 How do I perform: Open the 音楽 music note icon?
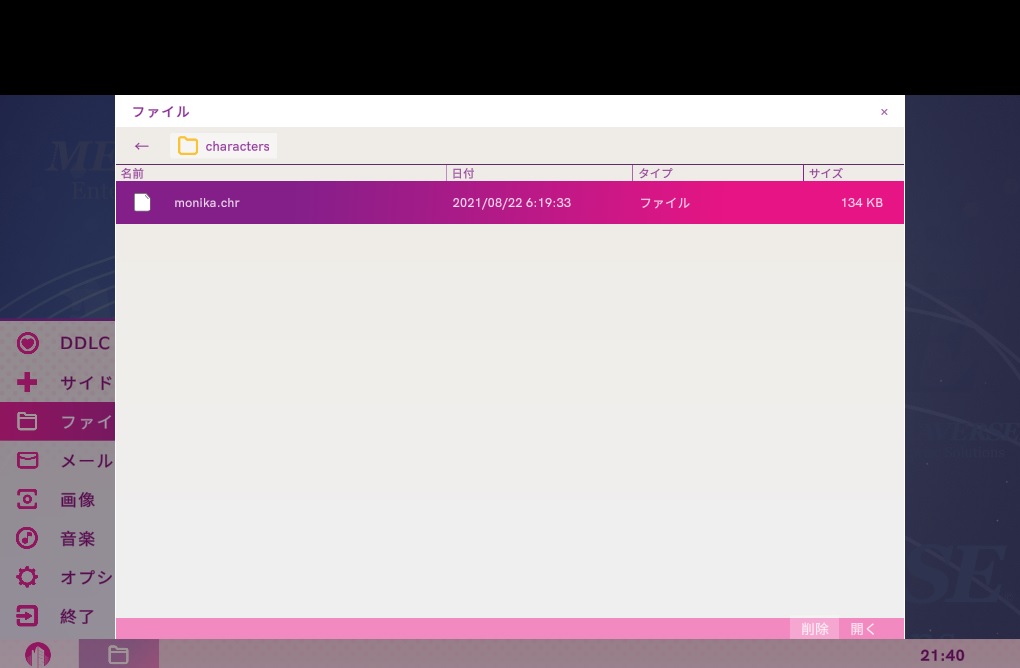point(28,538)
